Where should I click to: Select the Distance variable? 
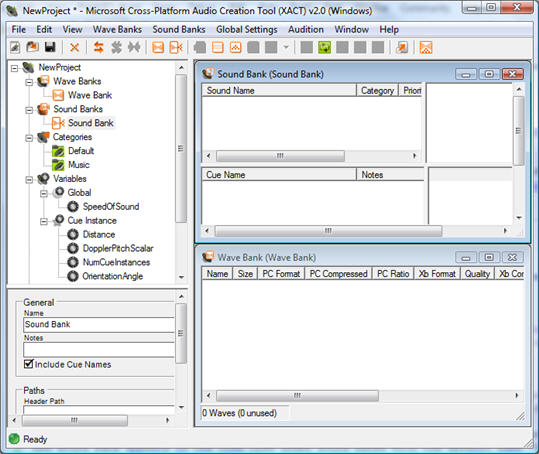tap(99, 234)
